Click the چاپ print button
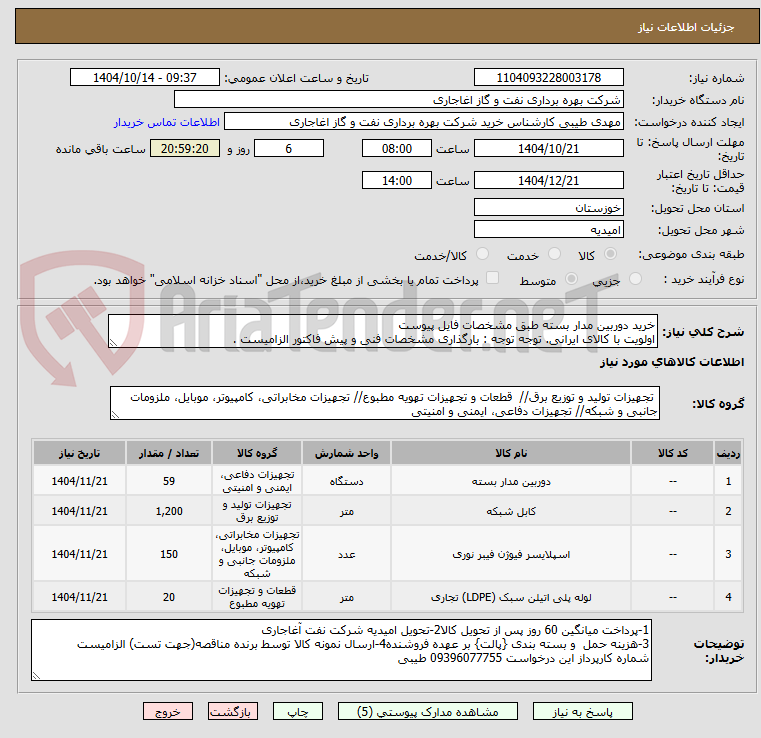 [298, 712]
